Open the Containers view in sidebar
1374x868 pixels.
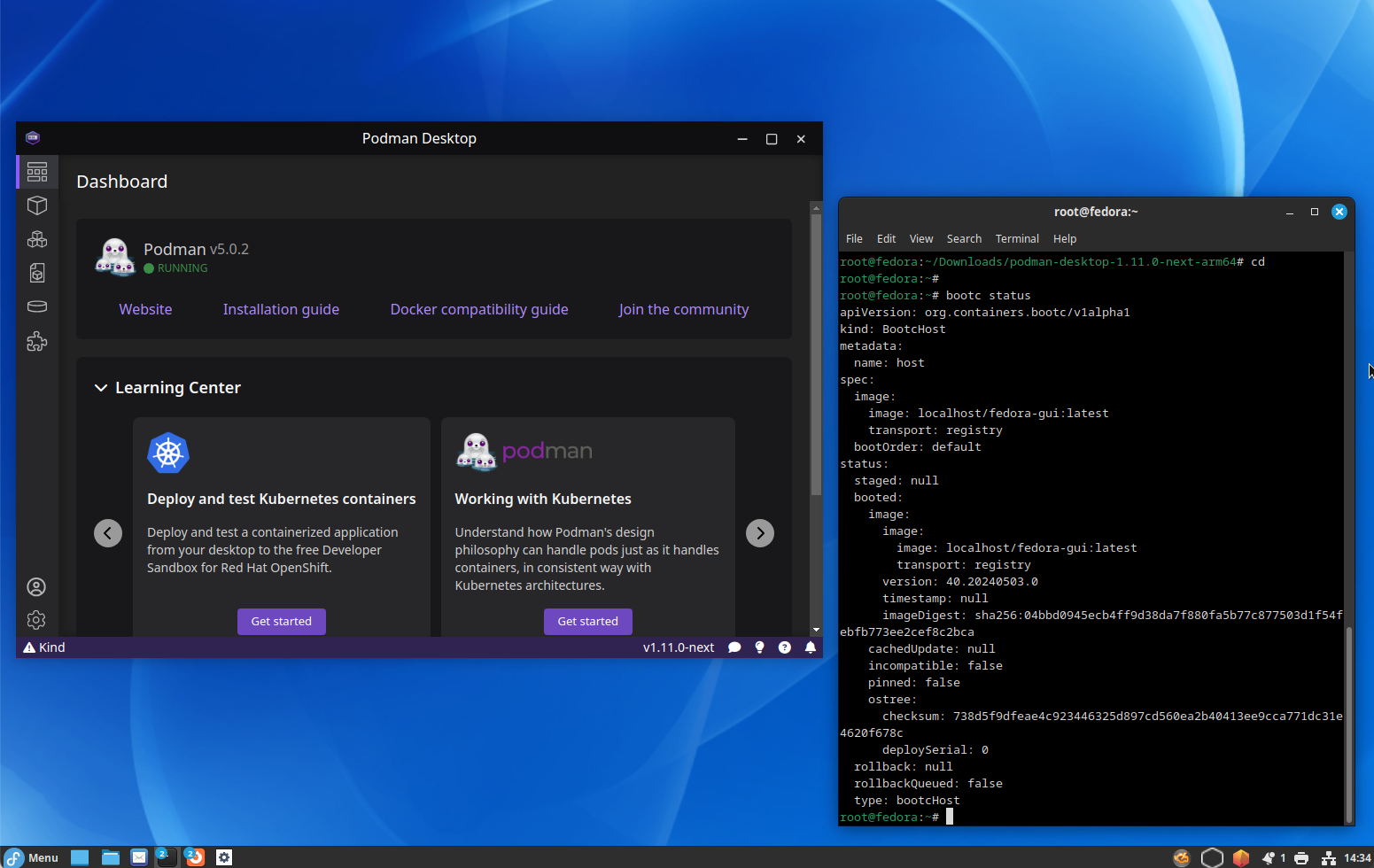point(37,205)
